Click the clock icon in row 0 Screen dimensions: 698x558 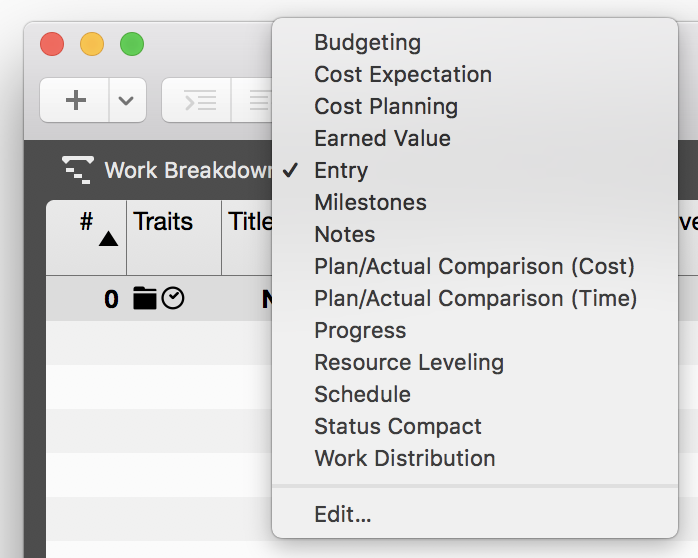pyautogui.click(x=173, y=298)
